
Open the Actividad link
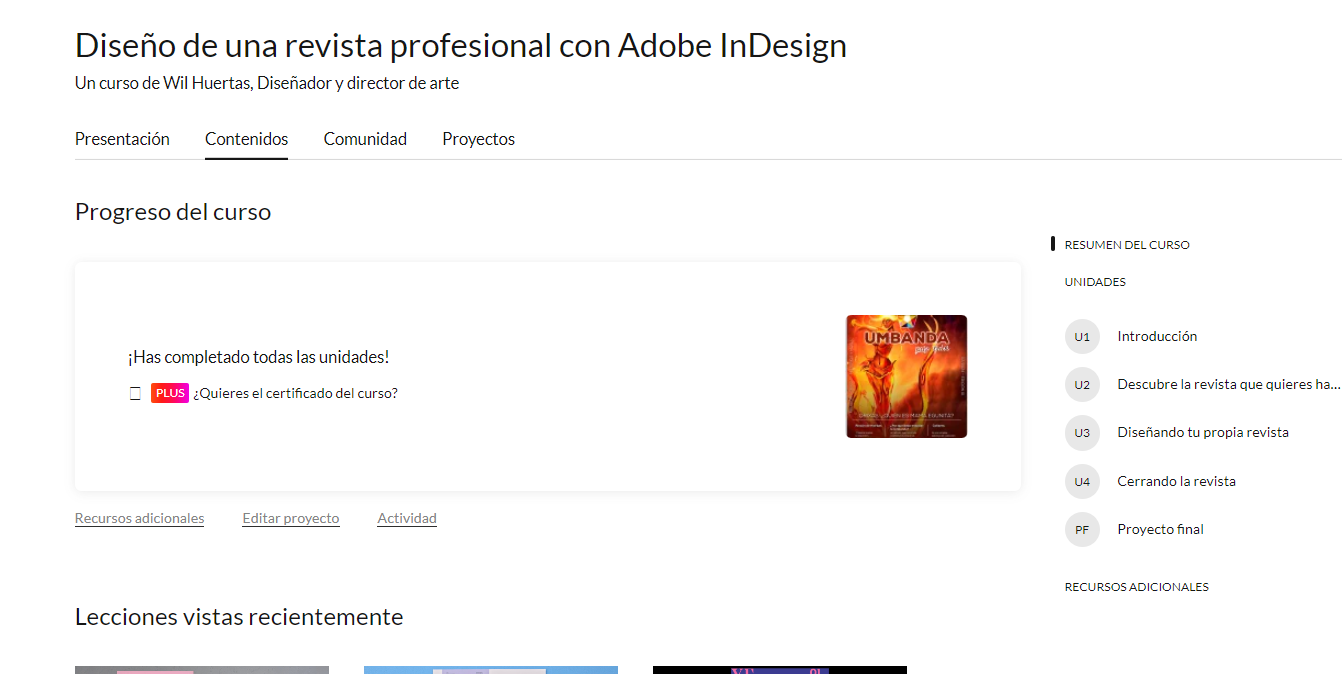pos(407,518)
